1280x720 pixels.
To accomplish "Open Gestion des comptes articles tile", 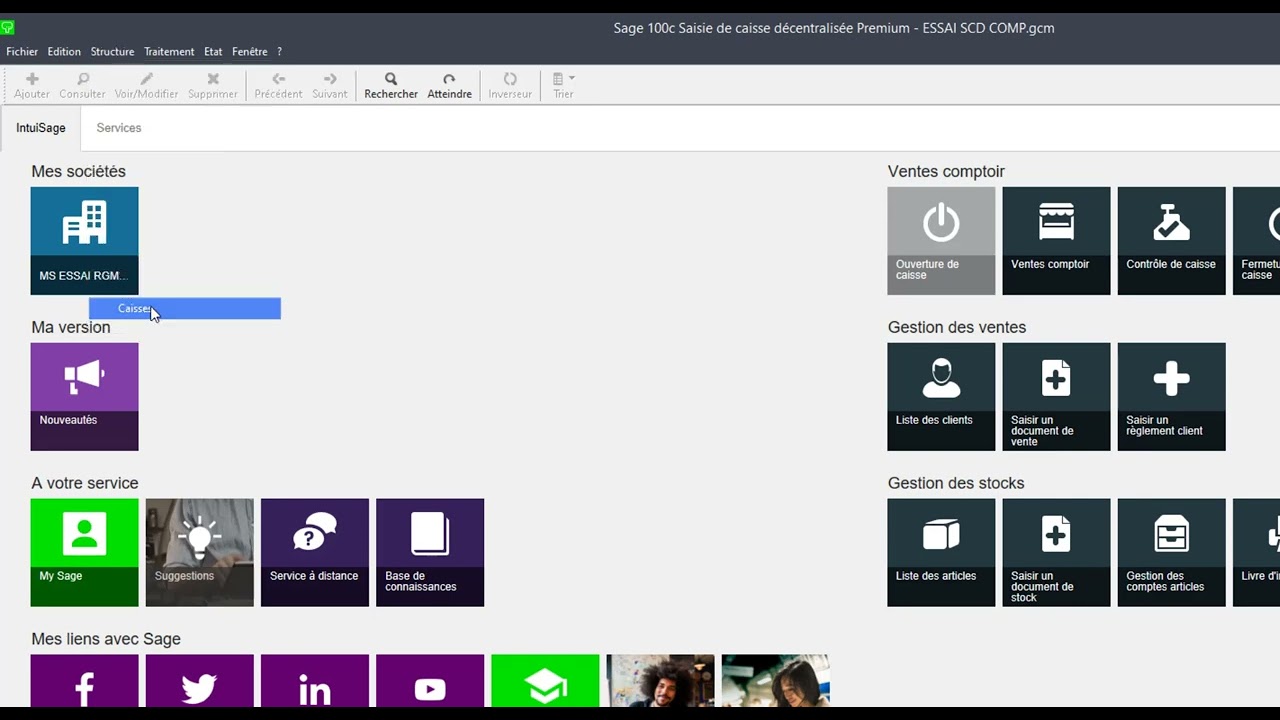I will tap(1171, 553).
